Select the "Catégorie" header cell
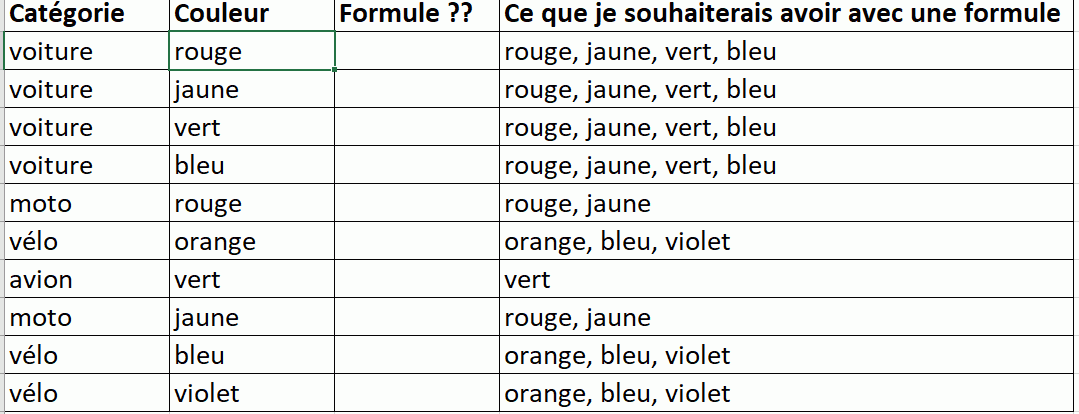 [85, 14]
